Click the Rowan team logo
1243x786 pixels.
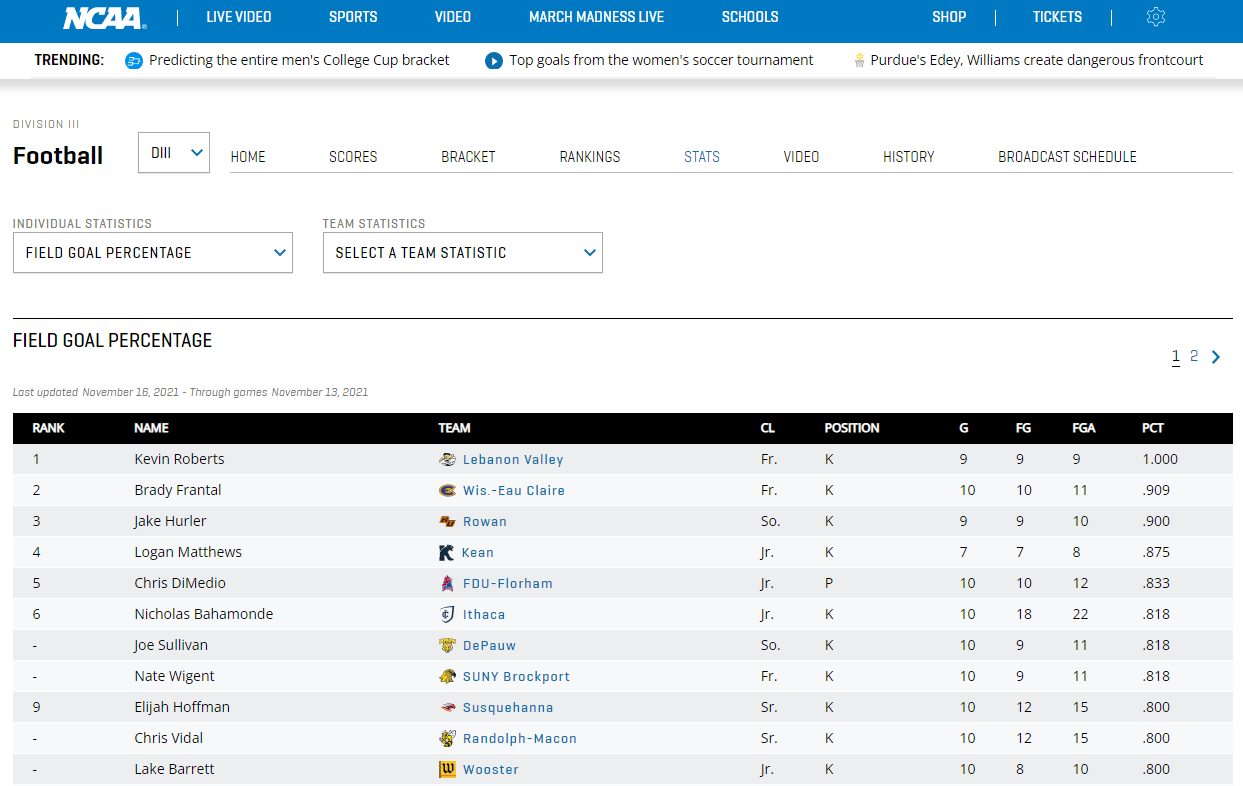point(448,522)
